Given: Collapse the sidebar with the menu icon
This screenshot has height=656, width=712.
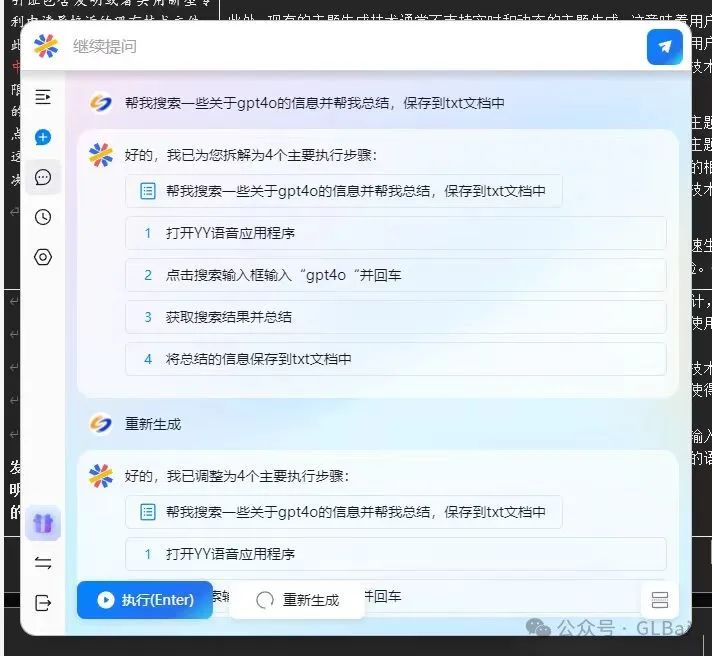Looking at the screenshot, I should pyautogui.click(x=43, y=97).
